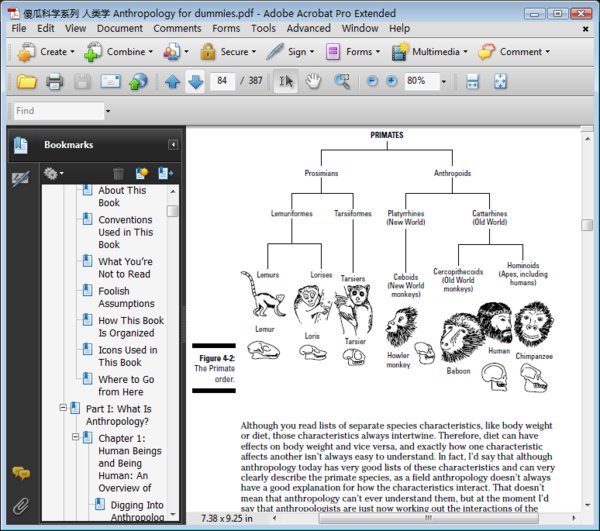Open the Create dropdown arrow
The height and width of the screenshot is (531, 600).
coord(72,52)
